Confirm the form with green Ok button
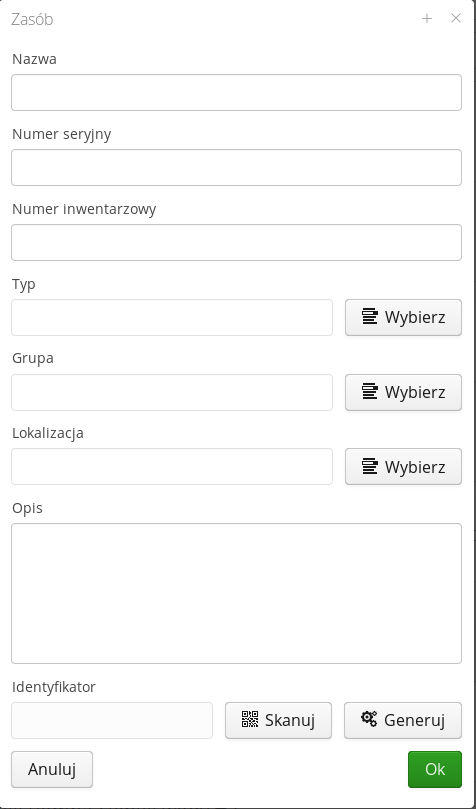The width and height of the screenshot is (476, 809). [x=435, y=769]
